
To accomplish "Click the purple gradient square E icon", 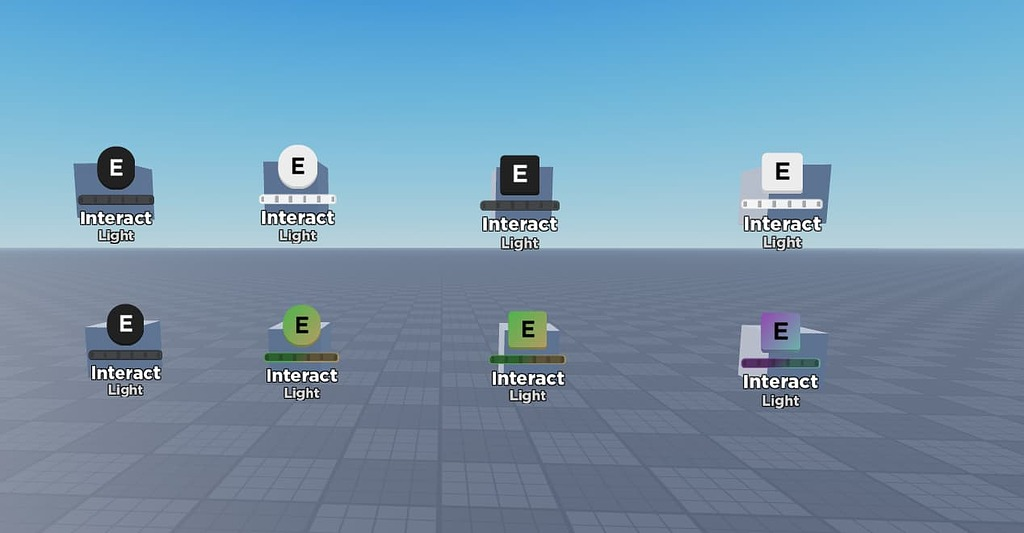I will coord(780,332).
